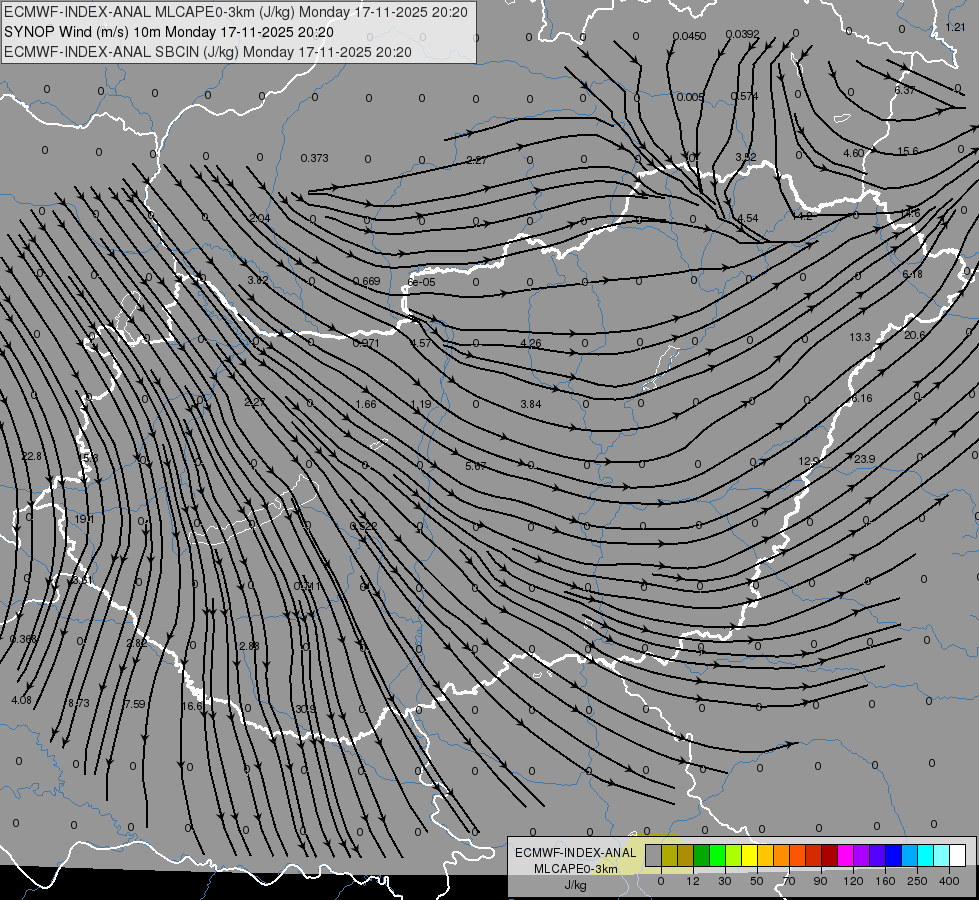The height and width of the screenshot is (900, 979).
Task: Click the 30 tick label in the legend
Action: tap(725, 881)
